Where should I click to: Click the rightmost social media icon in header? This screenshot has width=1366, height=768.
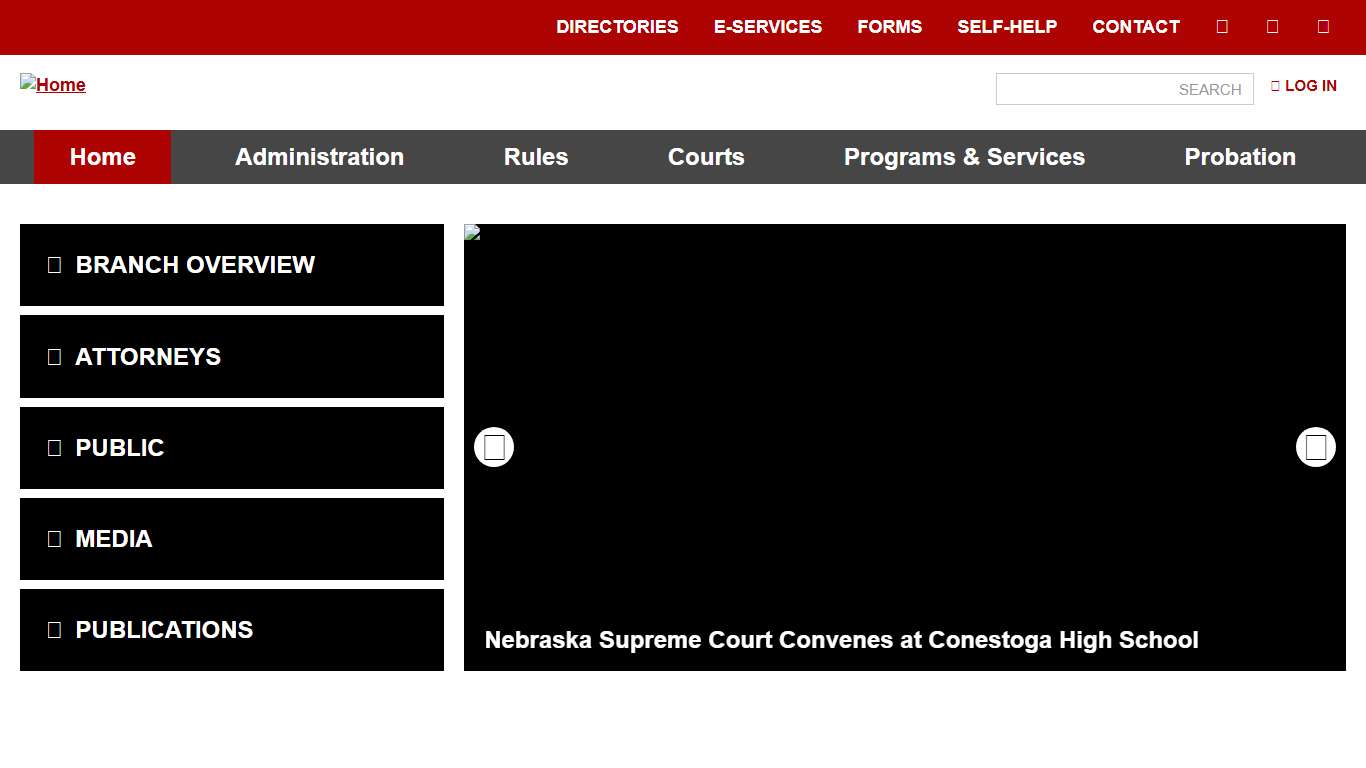(1322, 26)
